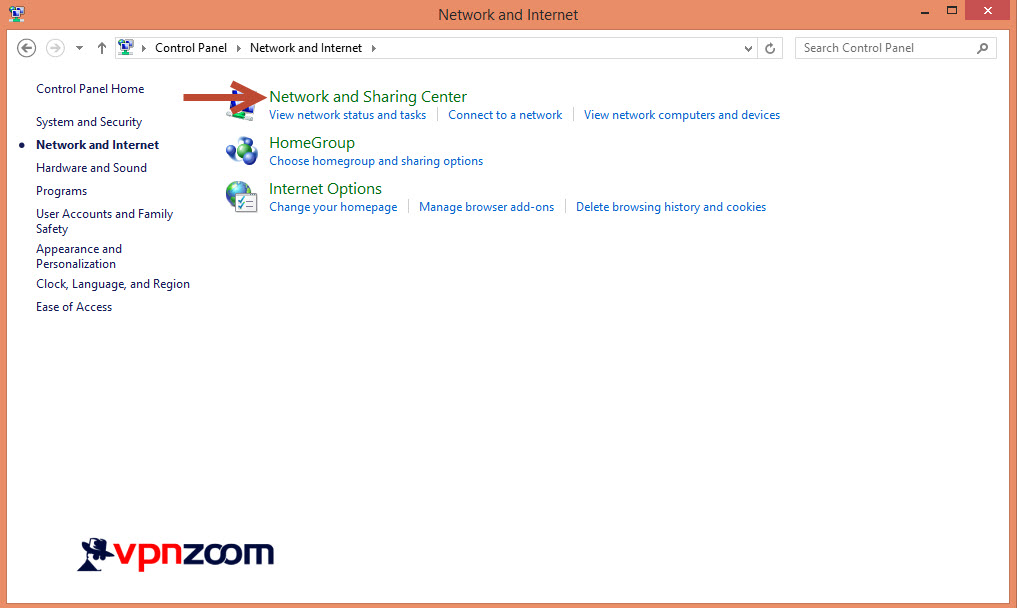Go up one level with Up arrow
The image size is (1017, 608).
pos(102,48)
